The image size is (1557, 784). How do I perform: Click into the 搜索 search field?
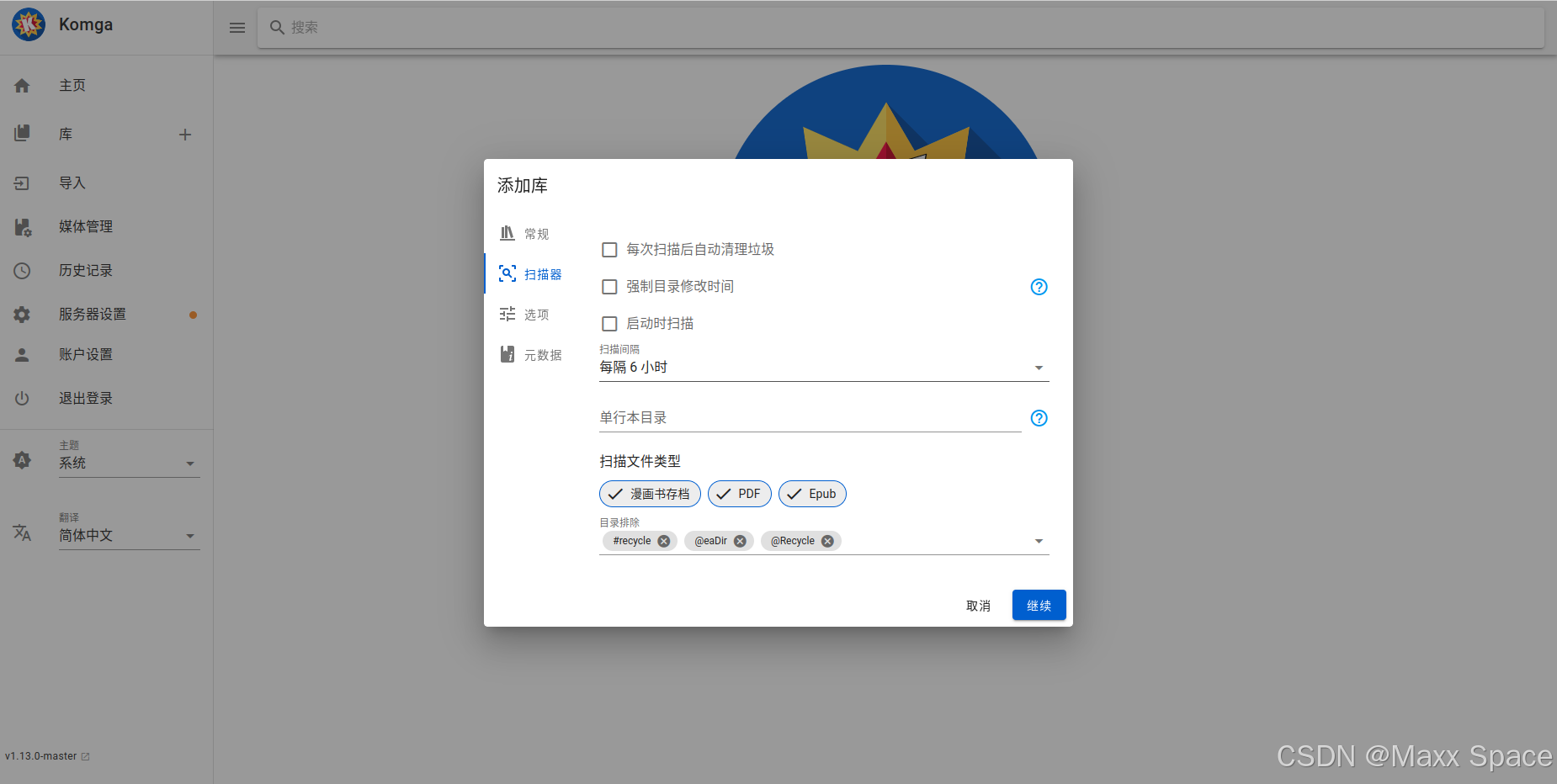click(901, 28)
